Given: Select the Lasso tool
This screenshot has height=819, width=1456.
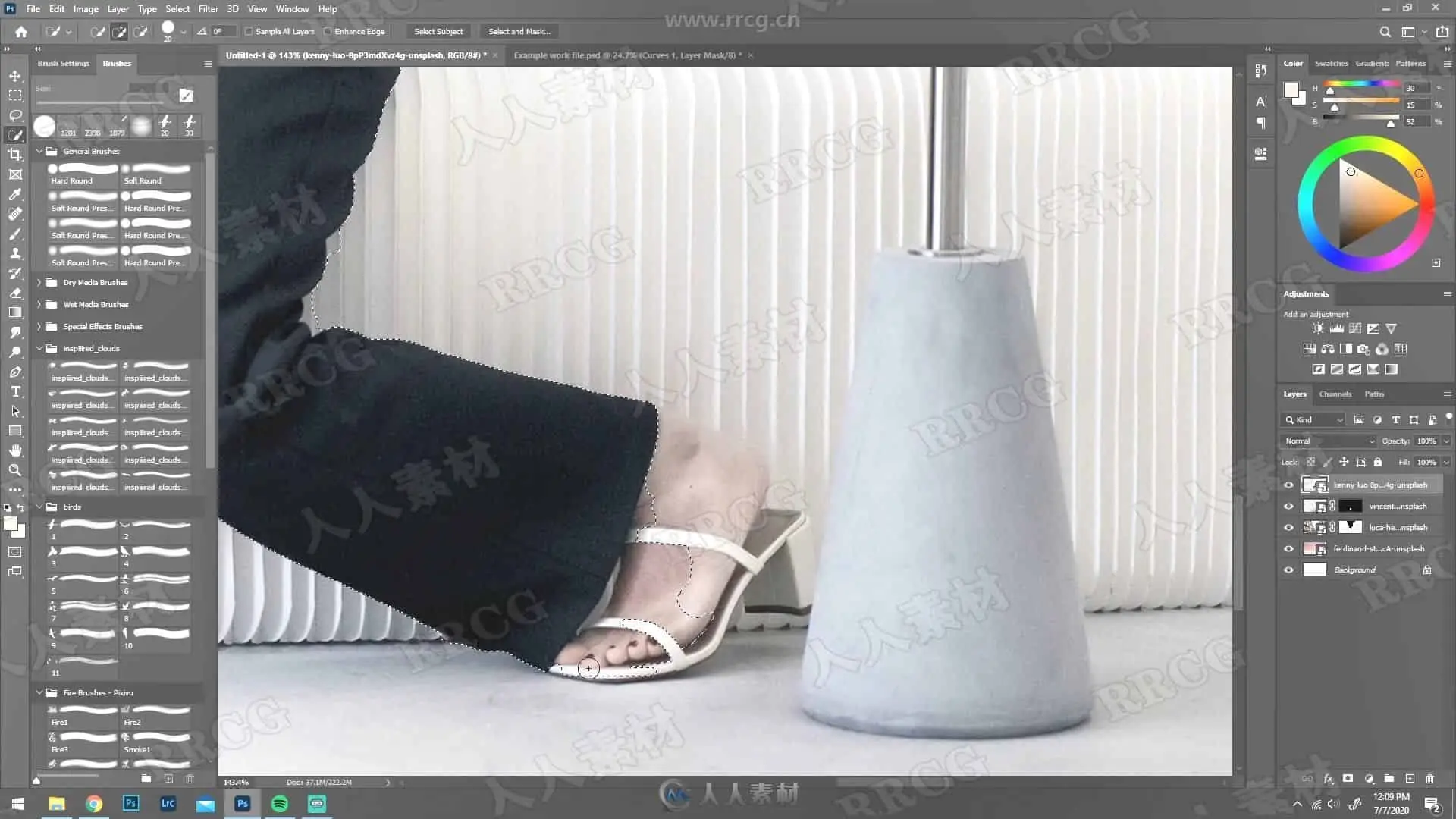Looking at the screenshot, I should tap(15, 115).
